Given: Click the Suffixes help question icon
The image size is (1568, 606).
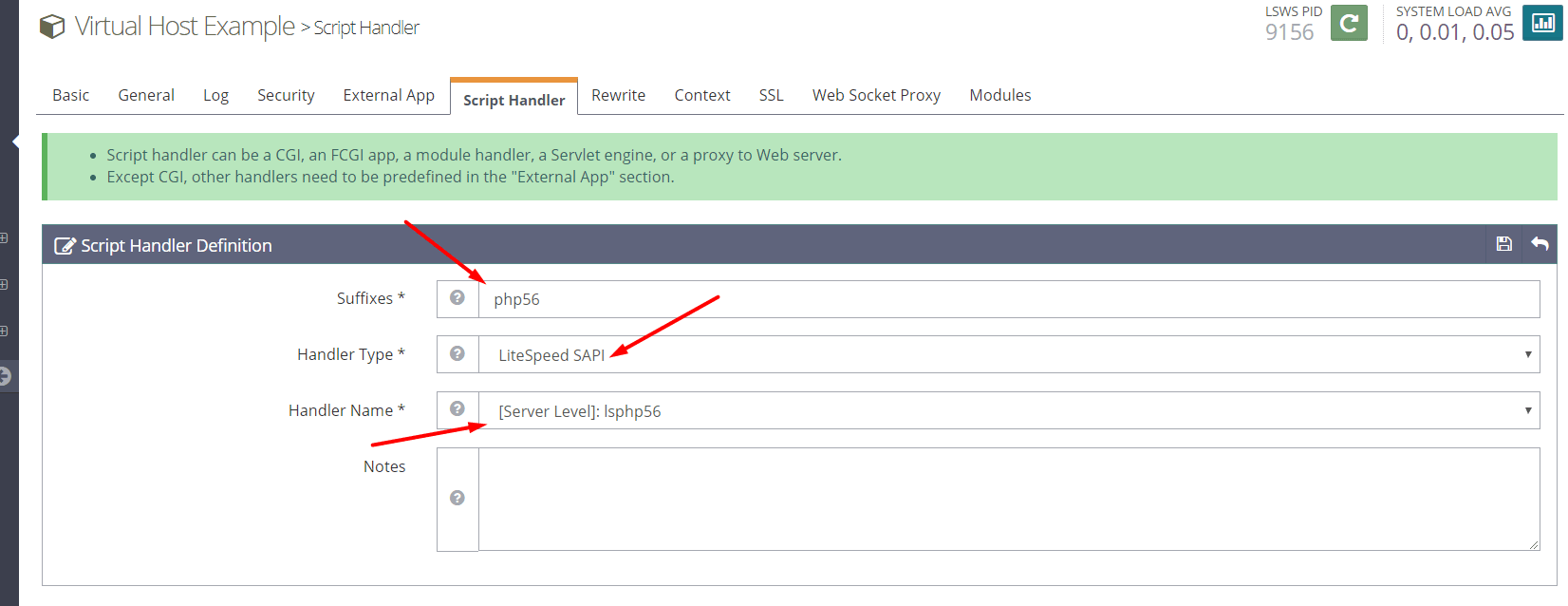Looking at the screenshot, I should (x=457, y=298).
